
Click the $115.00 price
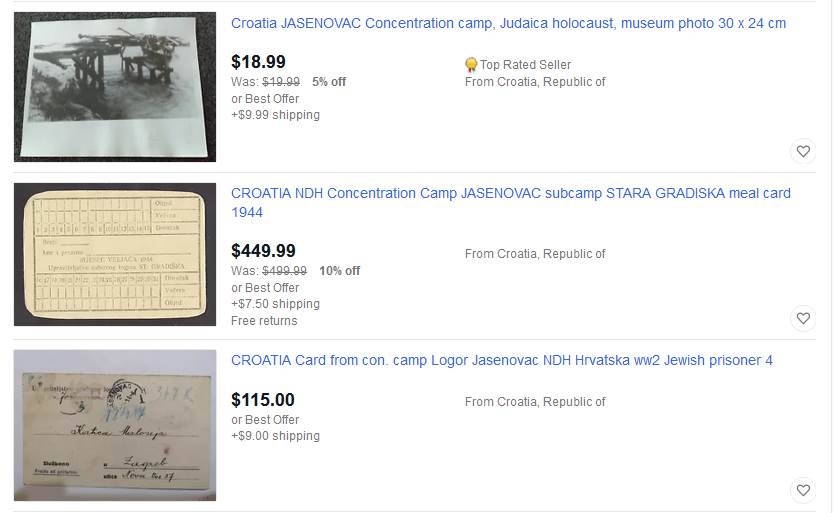pyautogui.click(x=262, y=400)
